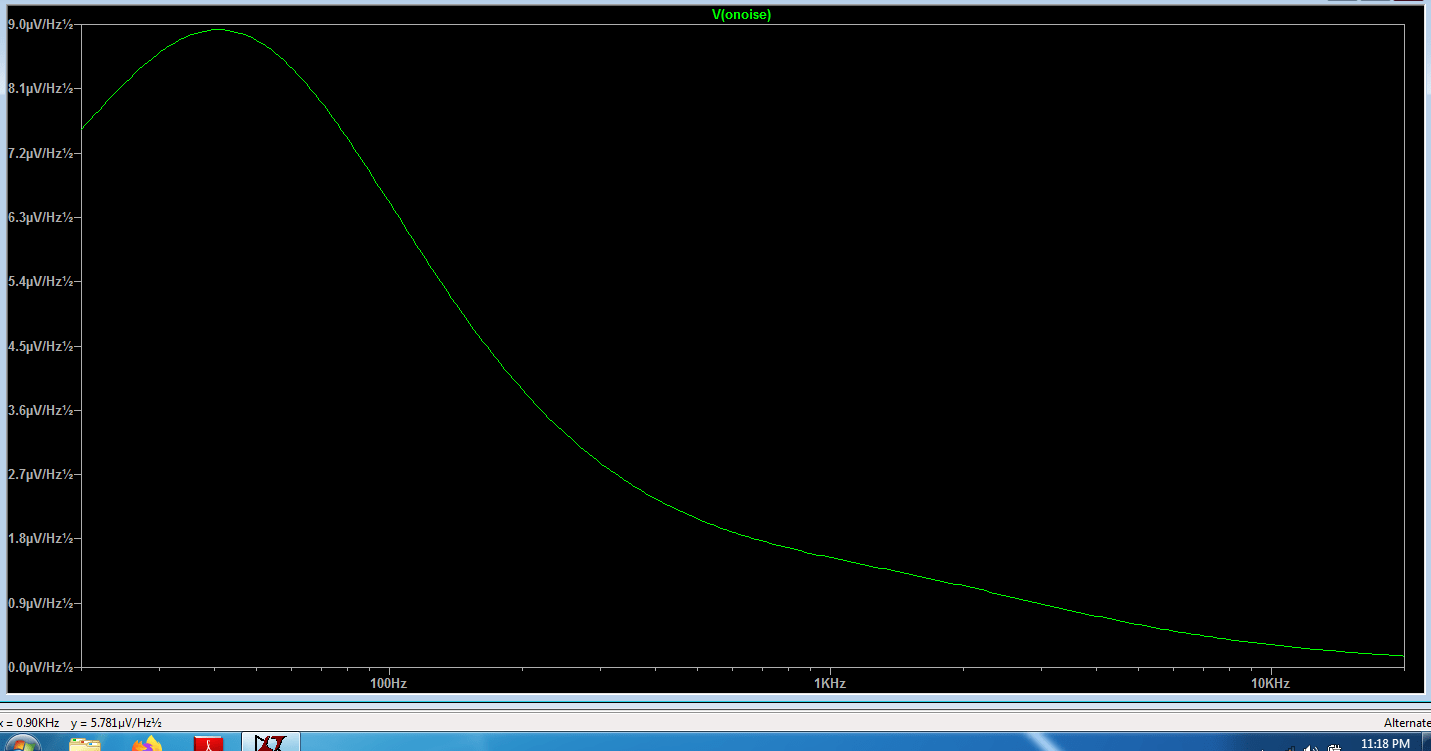Screen dimensions: 1431x751
Task: Click the Alternate status bar text
Action: (1407, 722)
